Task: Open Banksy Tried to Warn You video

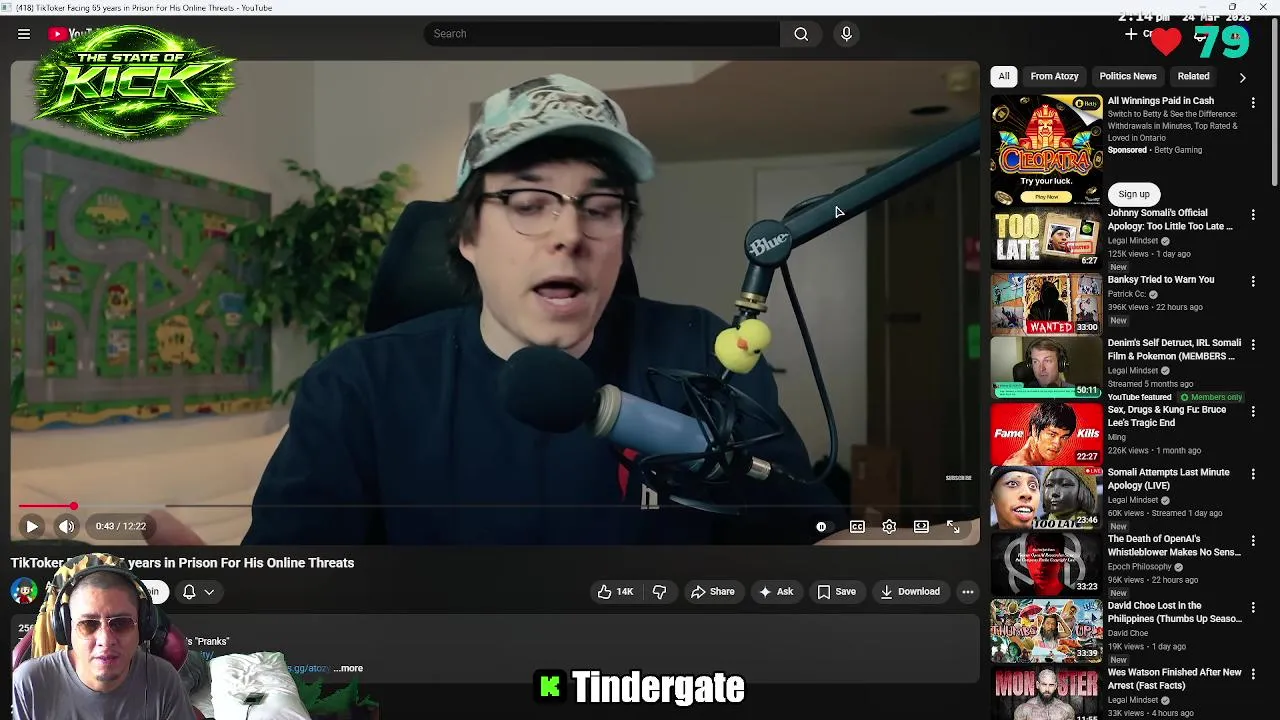Action: pyautogui.click(x=1160, y=280)
